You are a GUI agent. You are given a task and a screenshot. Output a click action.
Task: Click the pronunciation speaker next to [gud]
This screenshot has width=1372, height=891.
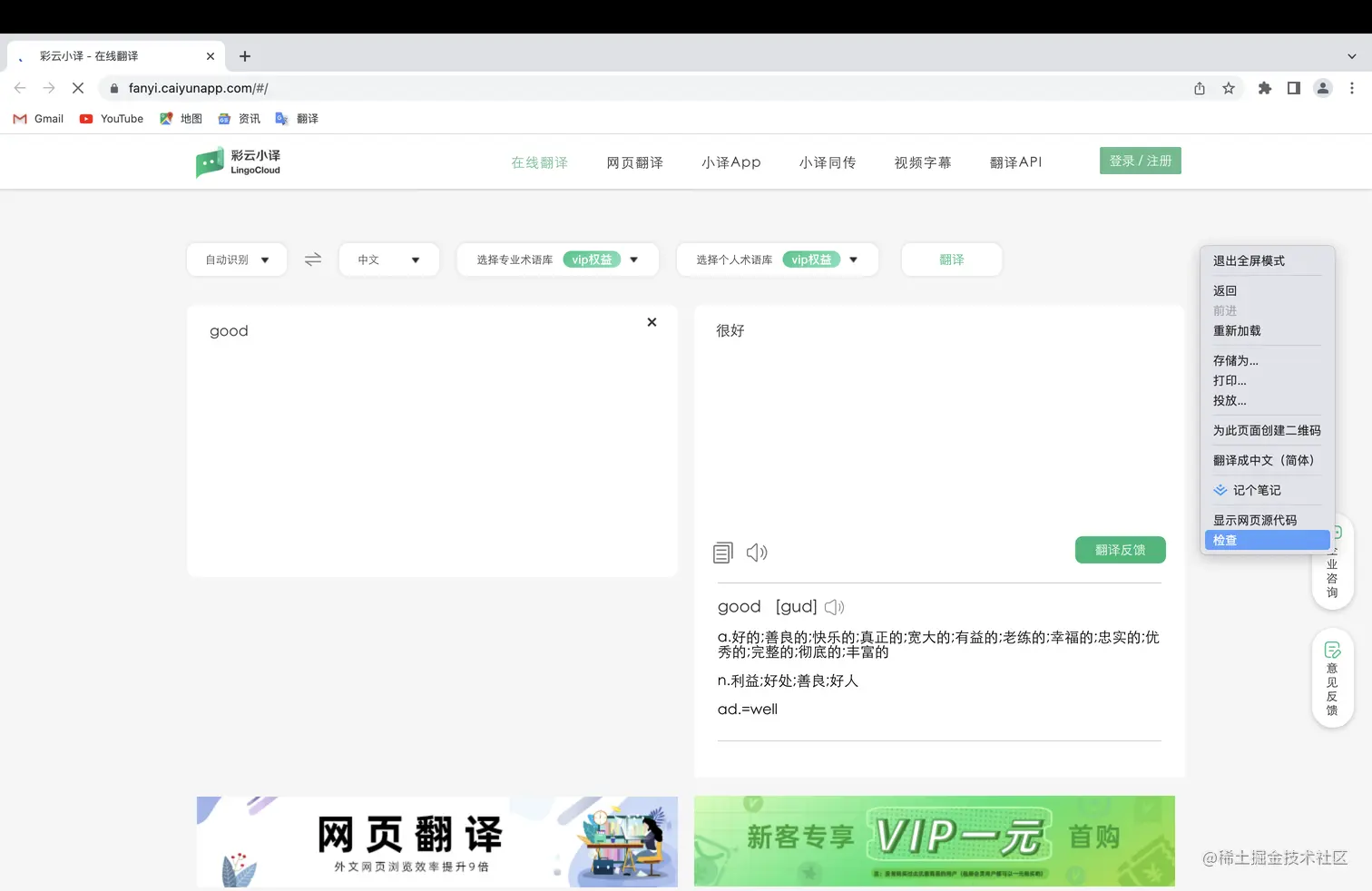pyautogui.click(x=834, y=606)
